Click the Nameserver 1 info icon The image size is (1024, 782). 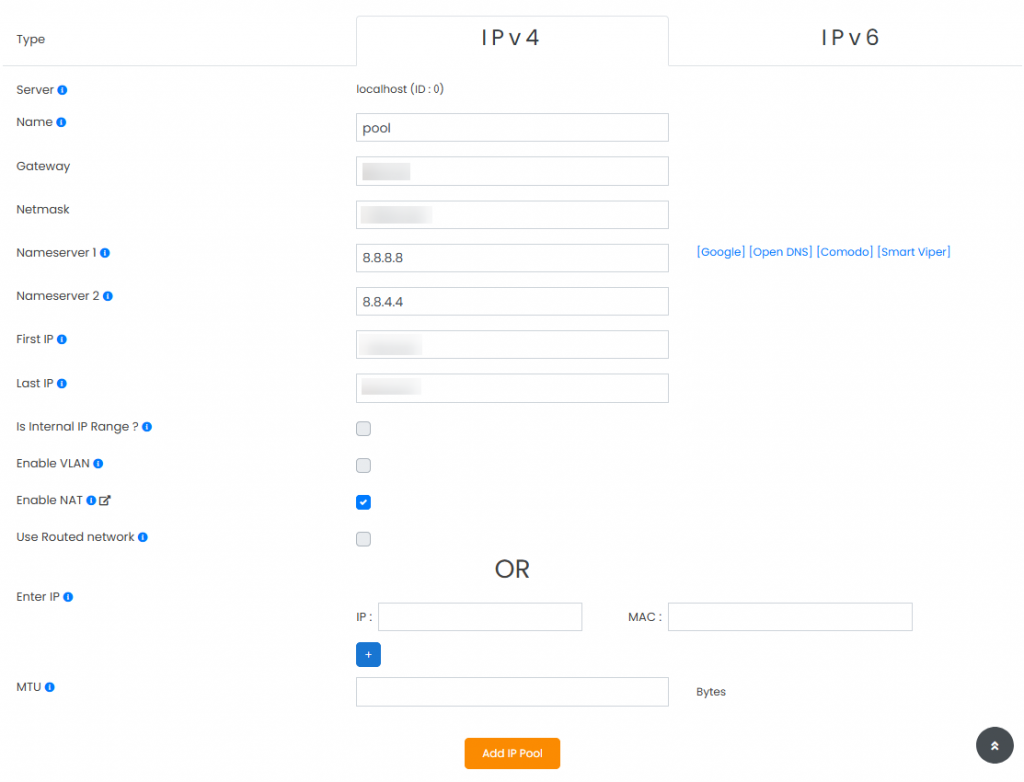click(x=105, y=254)
